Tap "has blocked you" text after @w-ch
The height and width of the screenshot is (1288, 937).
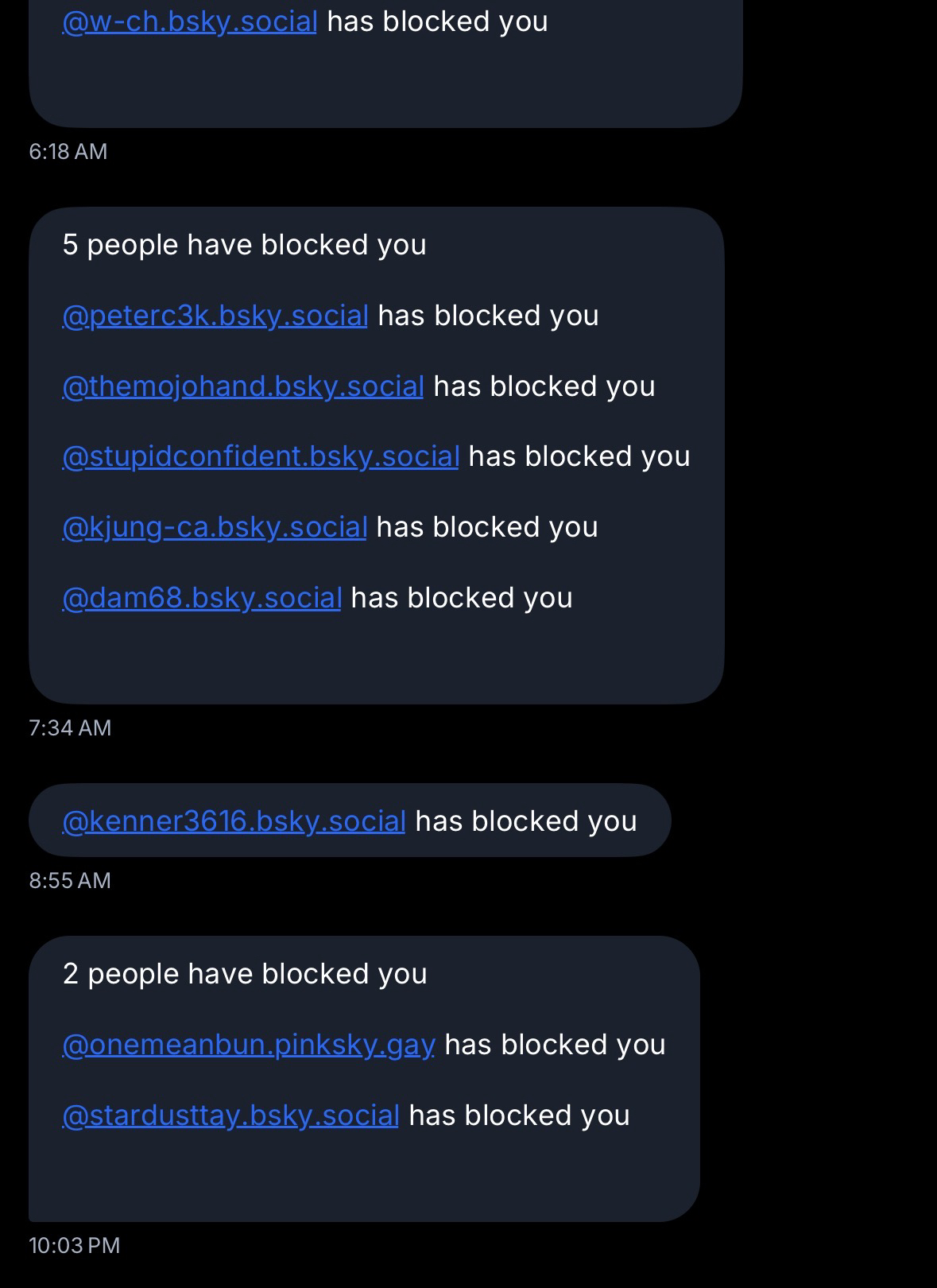click(437, 21)
